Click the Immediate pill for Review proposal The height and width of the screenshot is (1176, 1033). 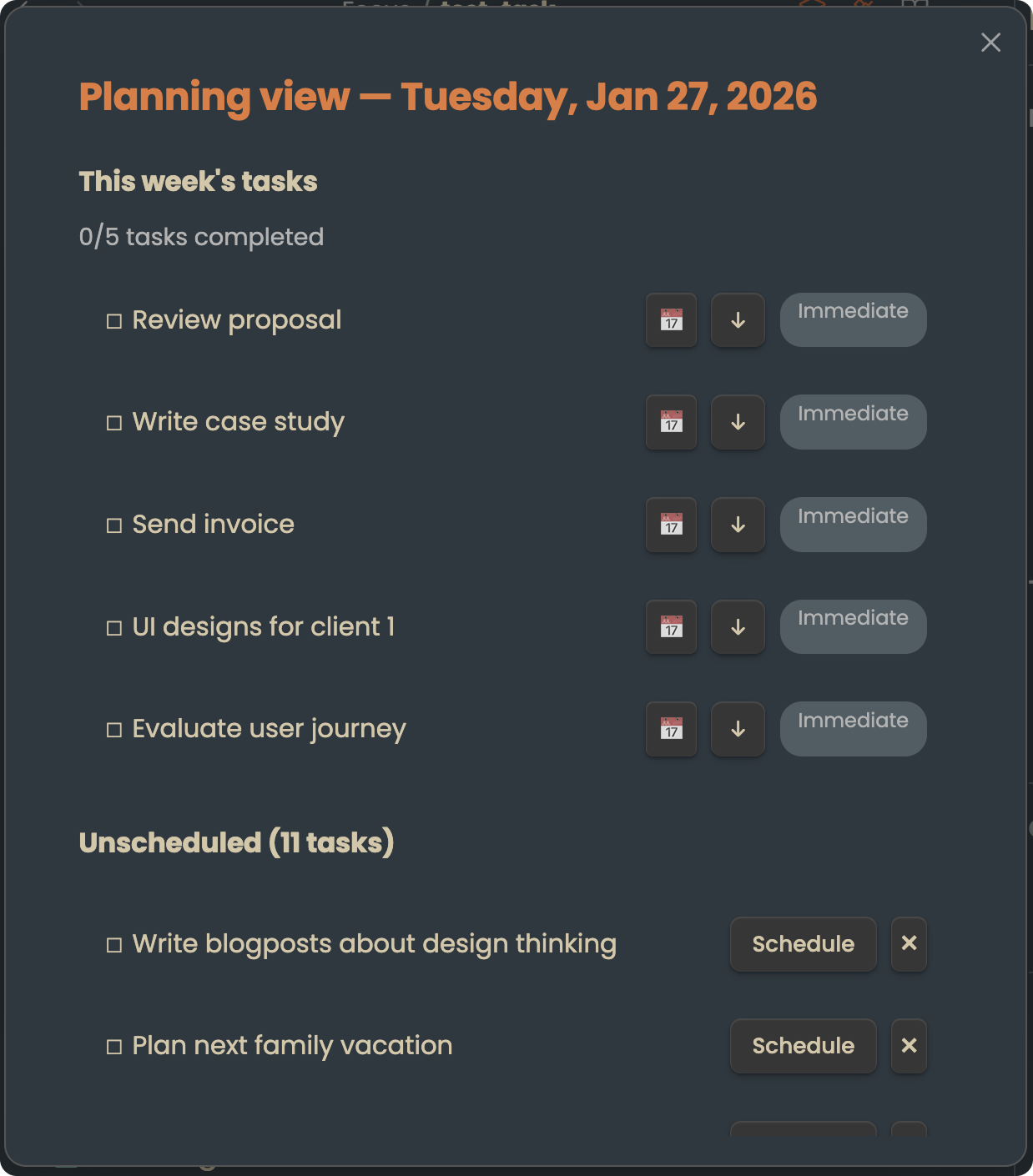coord(852,319)
